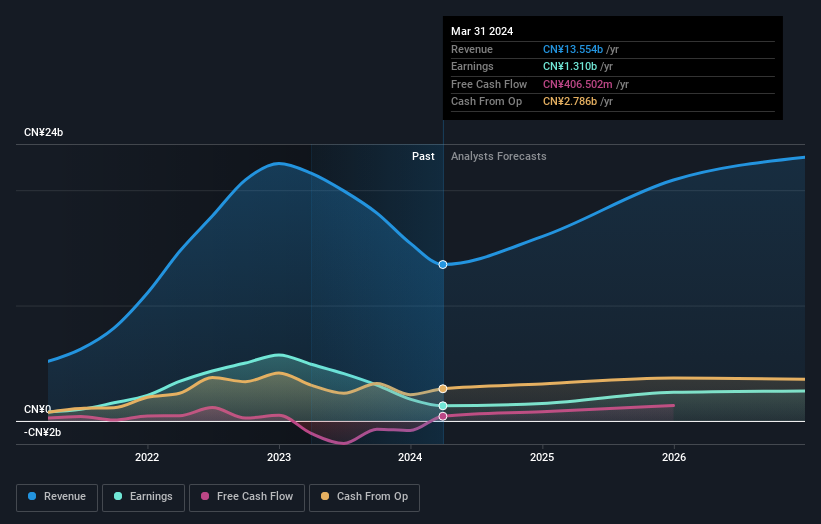Viewport: 821px width, 524px height.
Task: Toggle the Revenue legend series
Action: [x=57, y=497]
